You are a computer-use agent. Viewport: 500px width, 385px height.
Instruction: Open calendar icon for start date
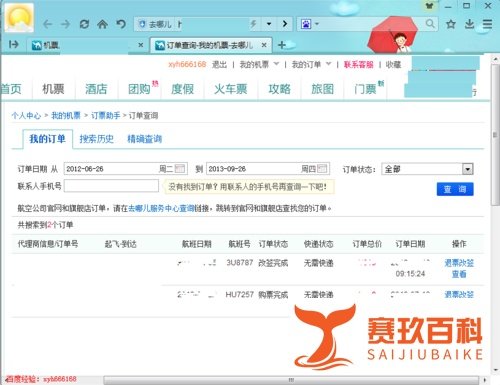[180, 168]
